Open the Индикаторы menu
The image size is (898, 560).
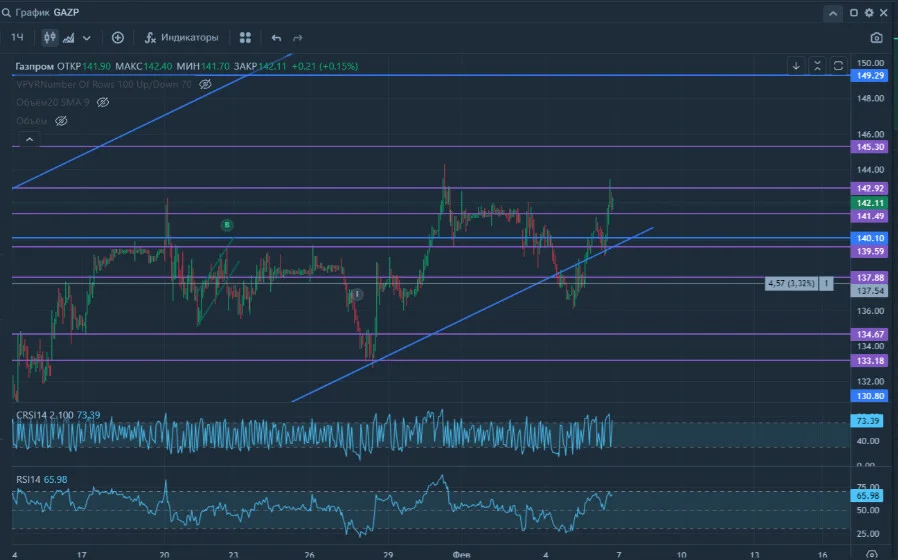[182, 38]
